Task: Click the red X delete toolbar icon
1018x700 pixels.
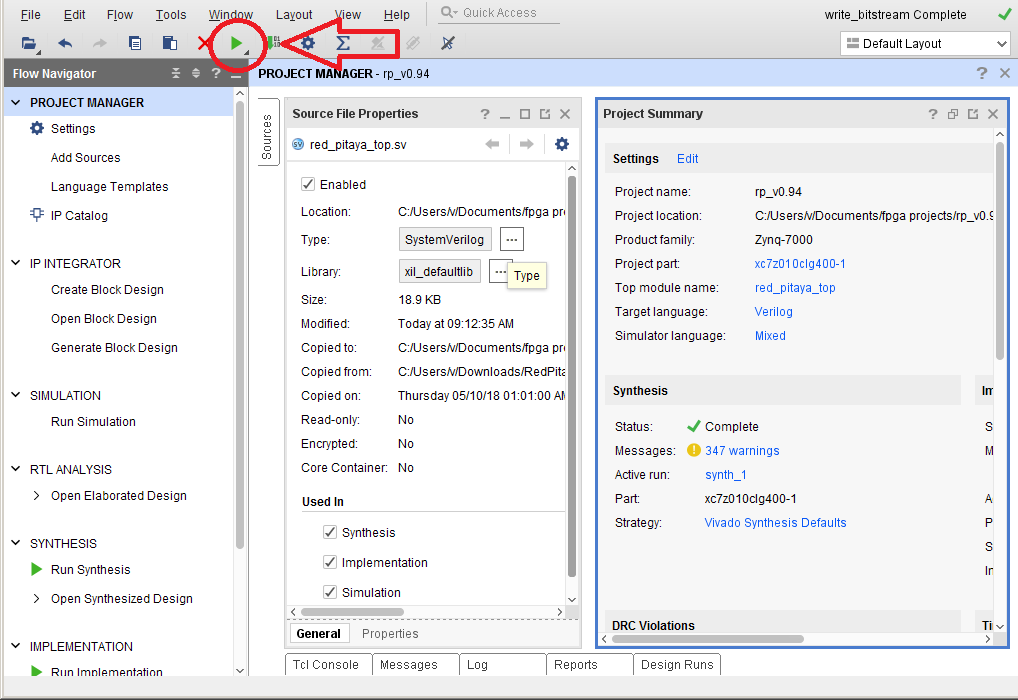Action: click(x=204, y=44)
